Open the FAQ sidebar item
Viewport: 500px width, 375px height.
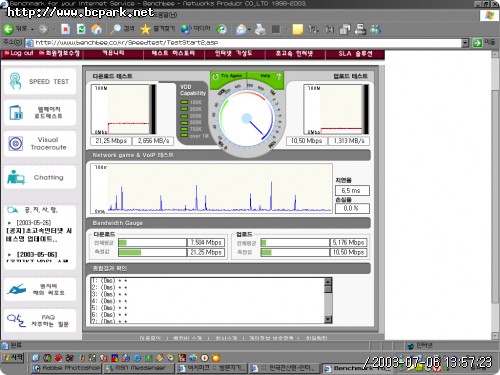click(x=40, y=321)
